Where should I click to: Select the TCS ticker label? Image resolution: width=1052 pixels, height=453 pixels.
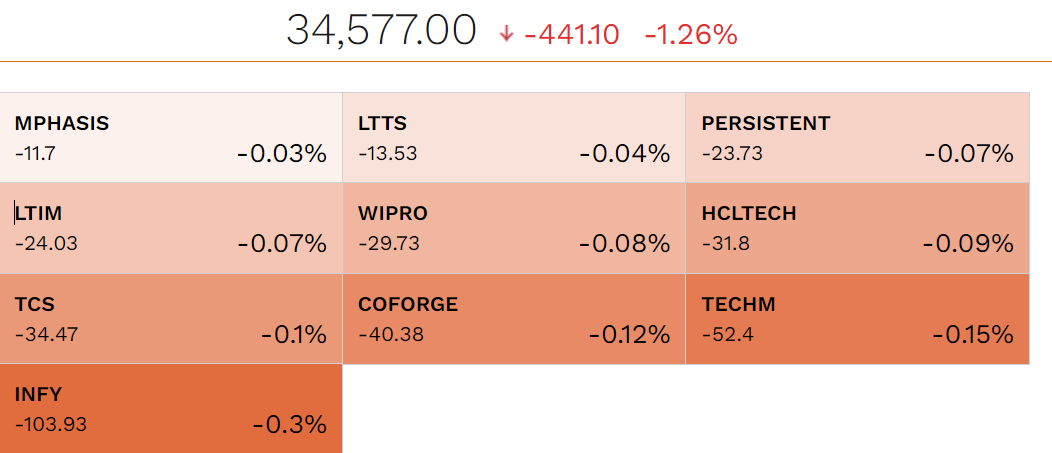[35, 304]
